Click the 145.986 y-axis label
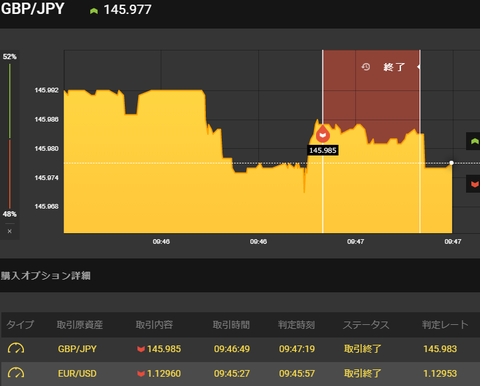 (x=46, y=119)
